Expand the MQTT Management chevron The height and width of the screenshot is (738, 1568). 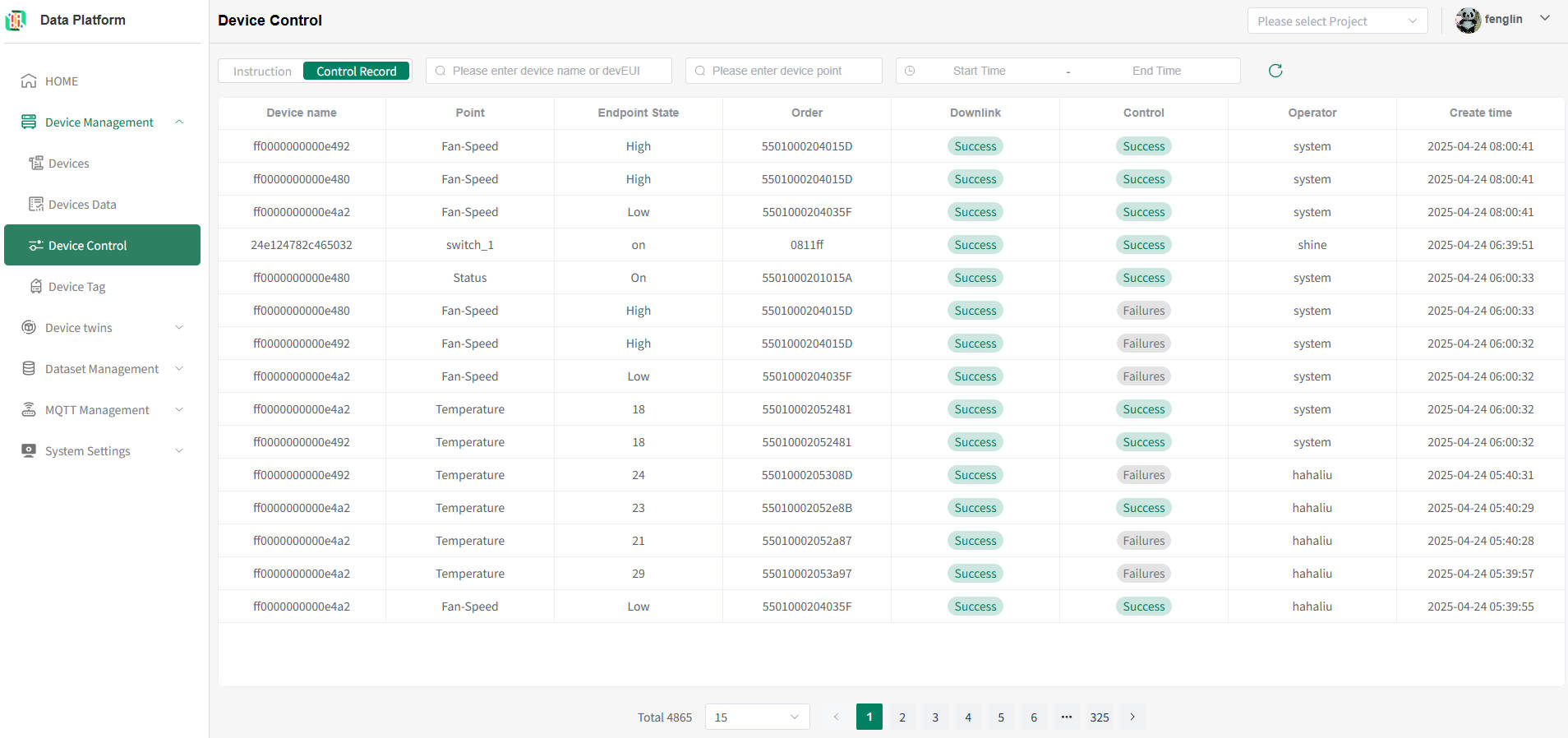[x=179, y=409]
